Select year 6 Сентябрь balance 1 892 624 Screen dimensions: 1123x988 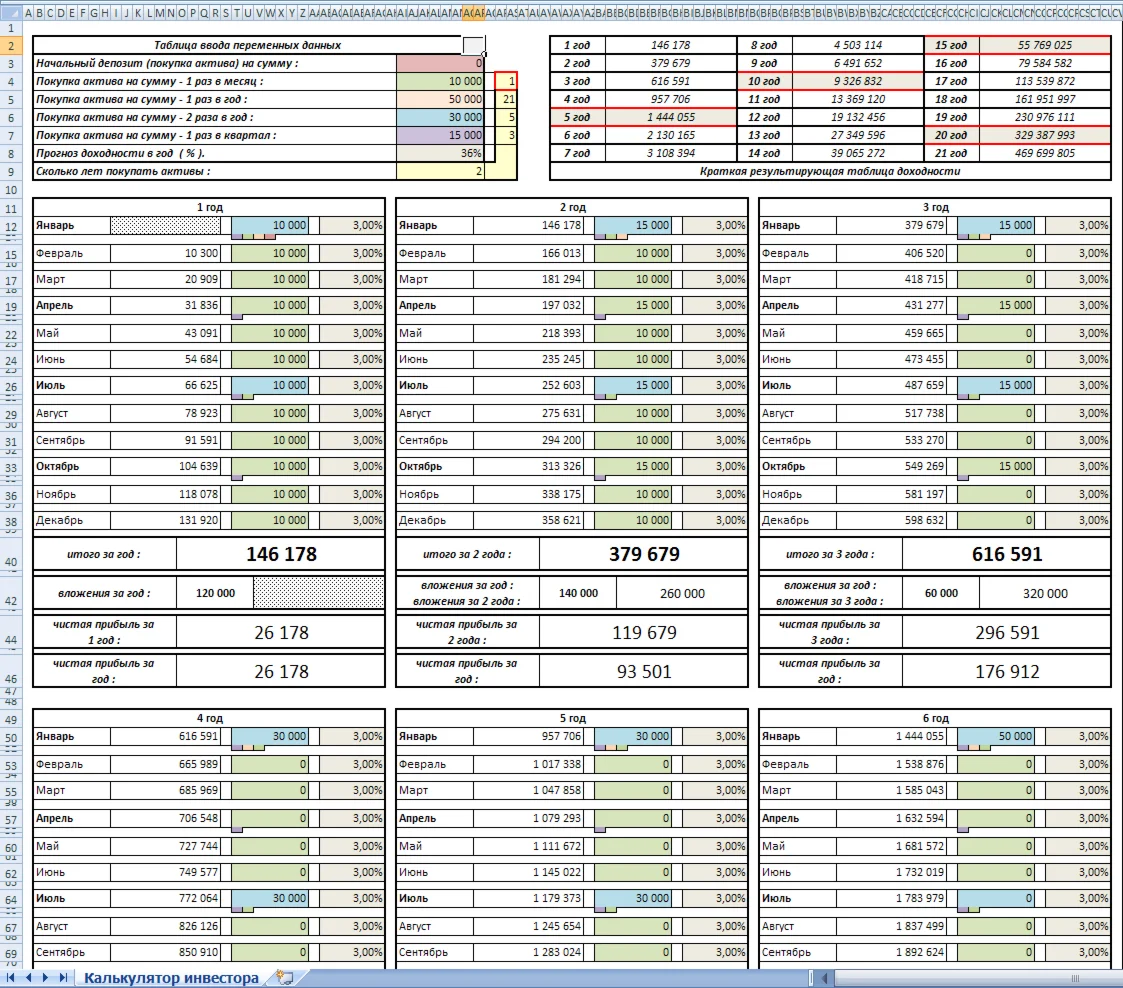(891, 953)
